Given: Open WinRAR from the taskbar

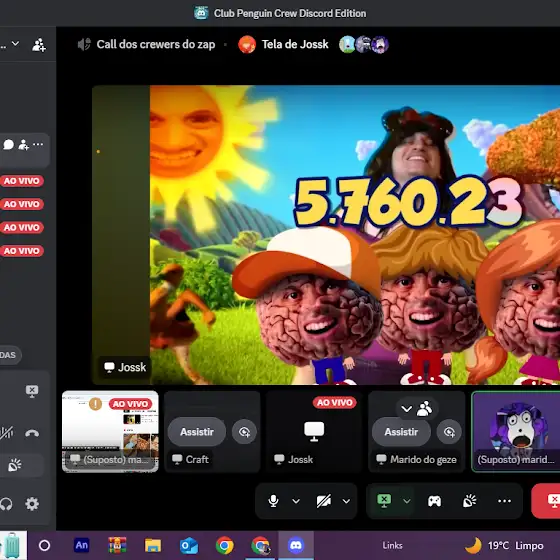Looking at the screenshot, I should [117, 545].
